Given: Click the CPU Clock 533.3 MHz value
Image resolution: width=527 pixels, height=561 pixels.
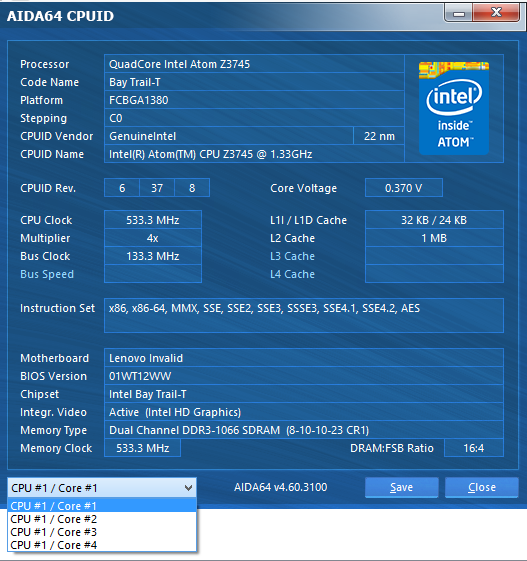Looking at the screenshot, I should pos(153,220).
